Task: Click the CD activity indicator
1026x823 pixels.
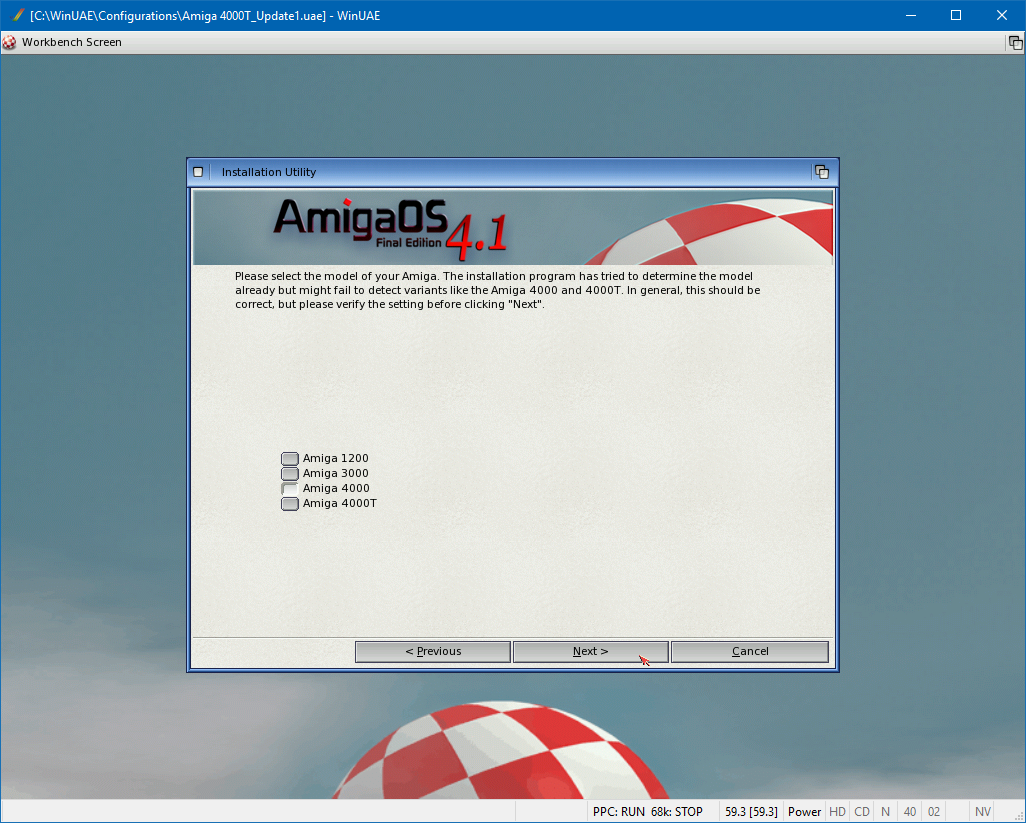Action: [x=861, y=812]
